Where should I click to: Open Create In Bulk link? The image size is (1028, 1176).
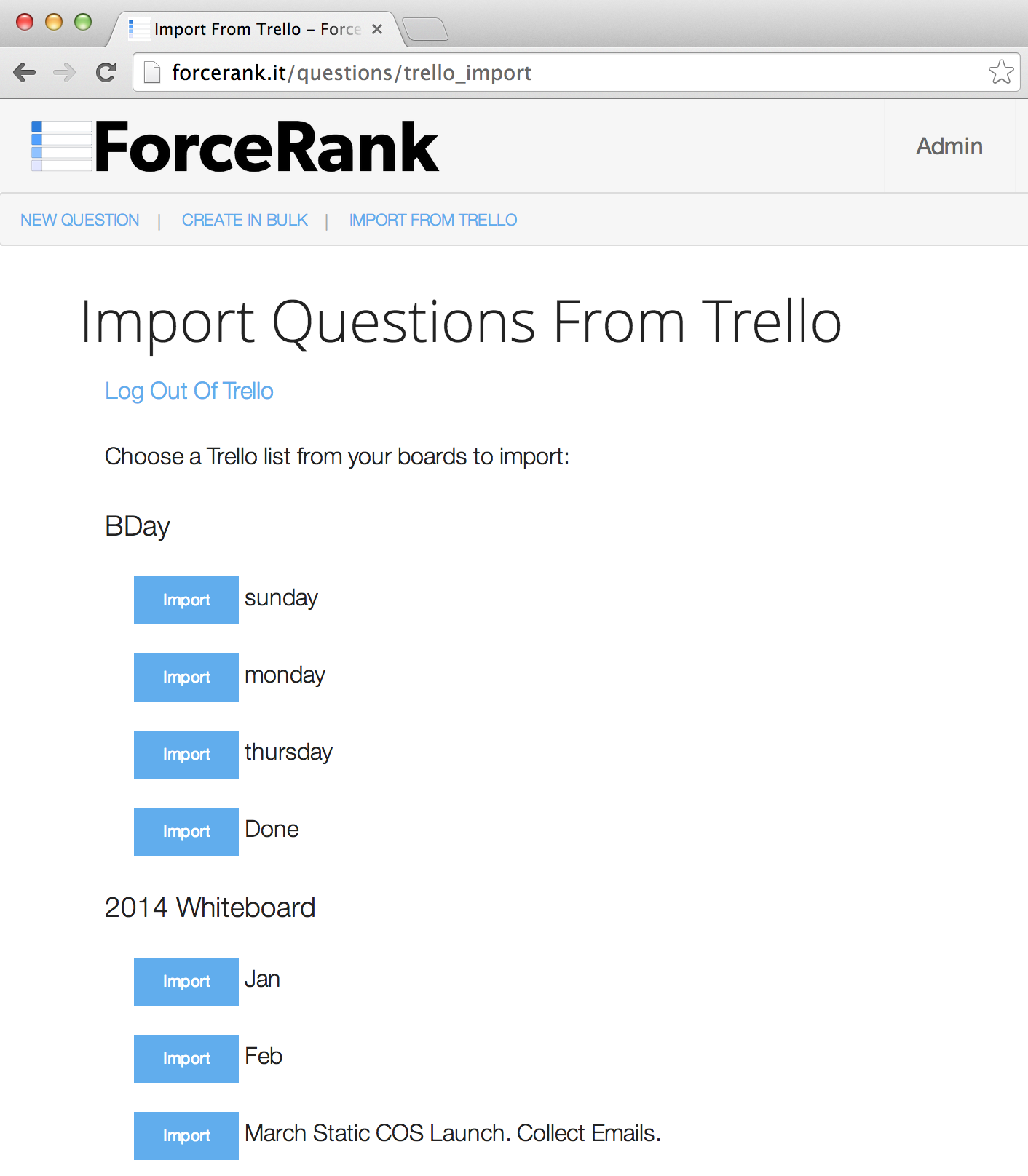pyautogui.click(x=245, y=220)
